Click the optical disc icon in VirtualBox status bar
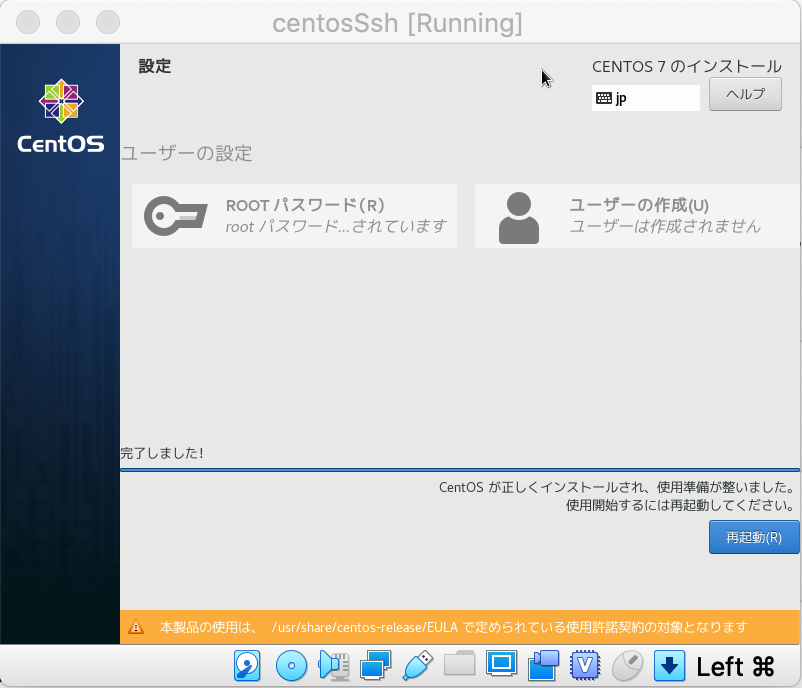 click(291, 665)
